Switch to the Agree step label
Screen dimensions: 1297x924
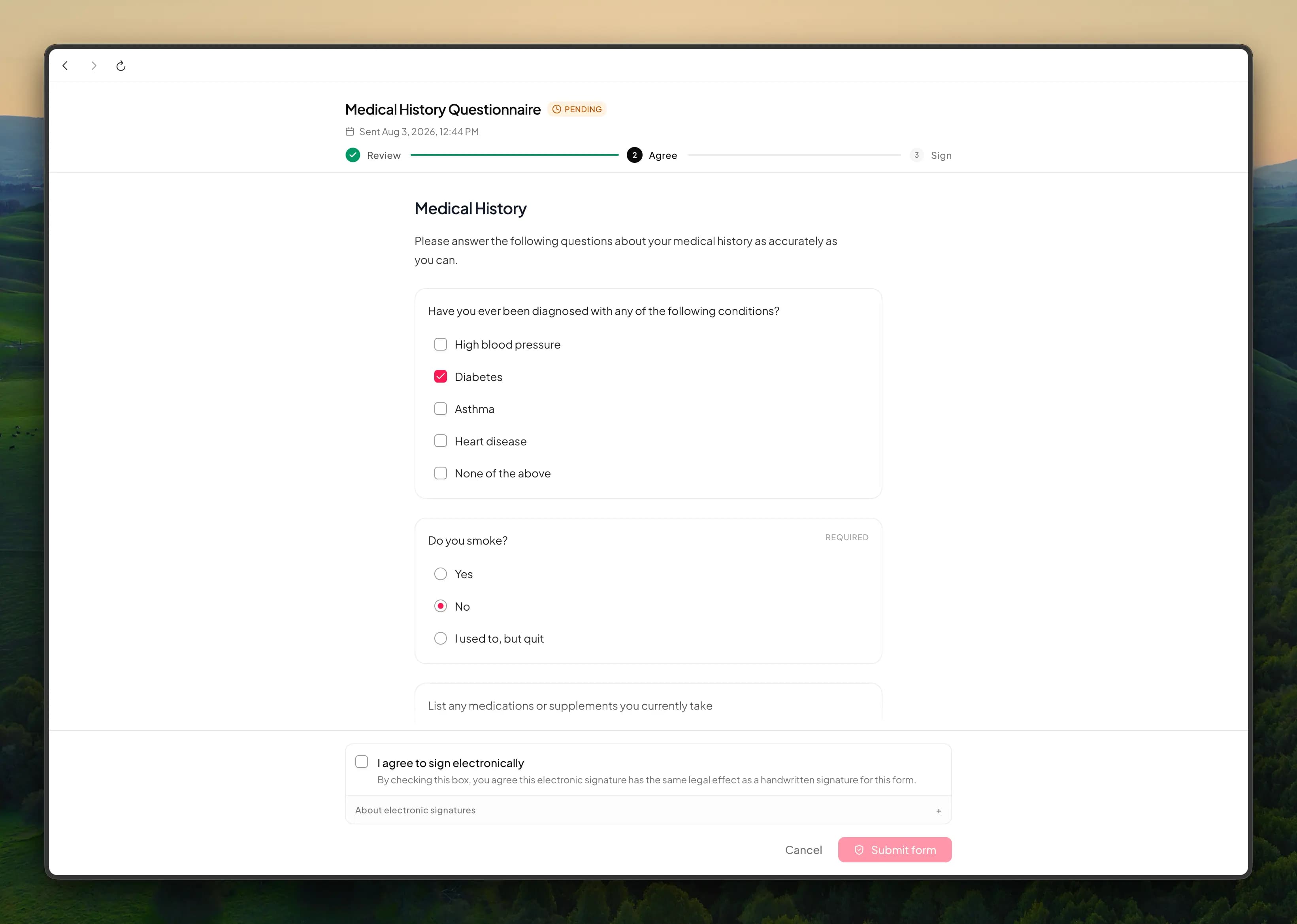663,155
